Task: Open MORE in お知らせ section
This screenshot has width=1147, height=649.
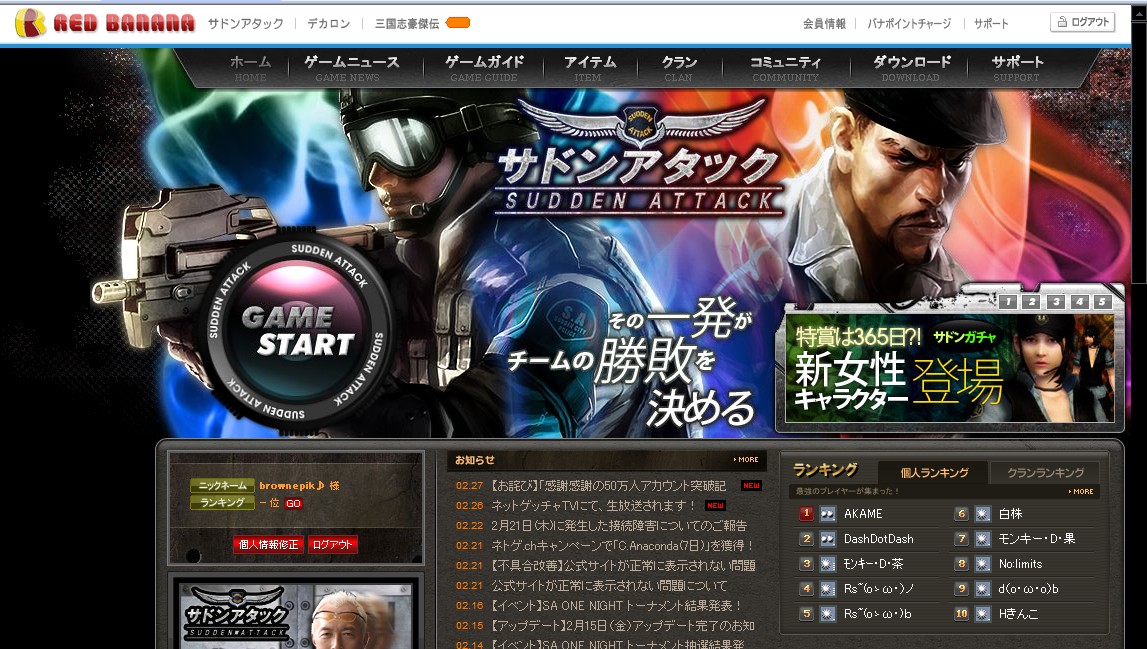Action: click(746, 459)
